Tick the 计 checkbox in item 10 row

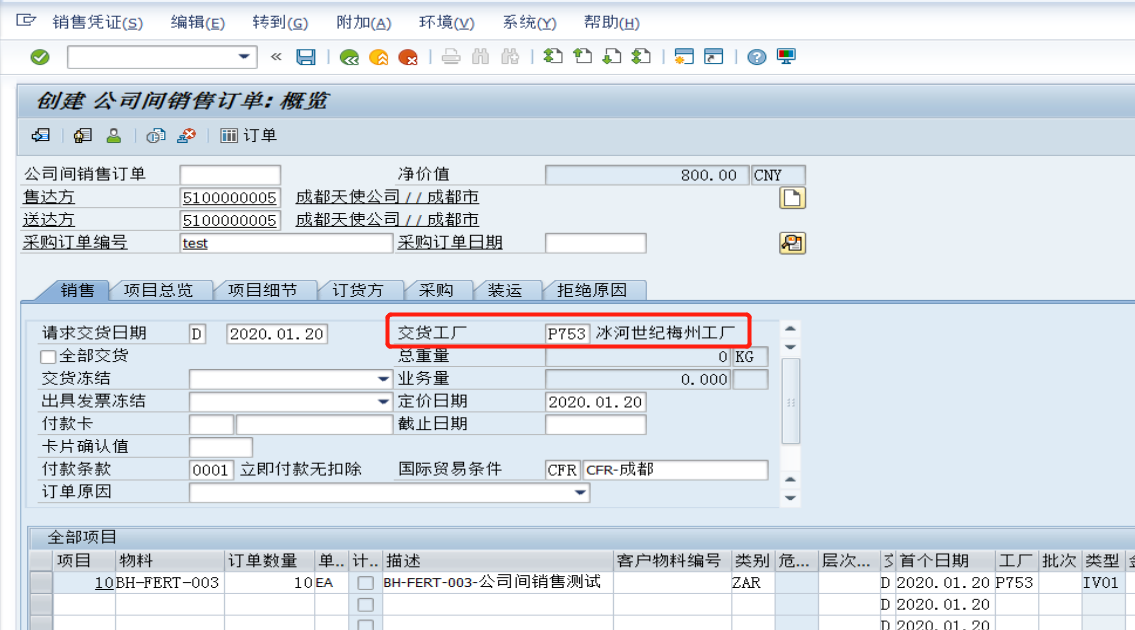366,583
